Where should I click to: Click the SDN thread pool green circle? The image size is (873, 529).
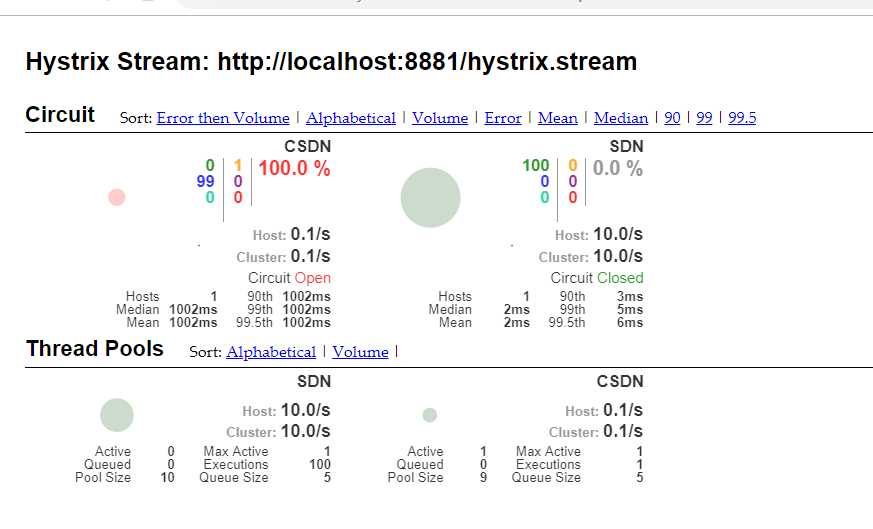point(117,415)
